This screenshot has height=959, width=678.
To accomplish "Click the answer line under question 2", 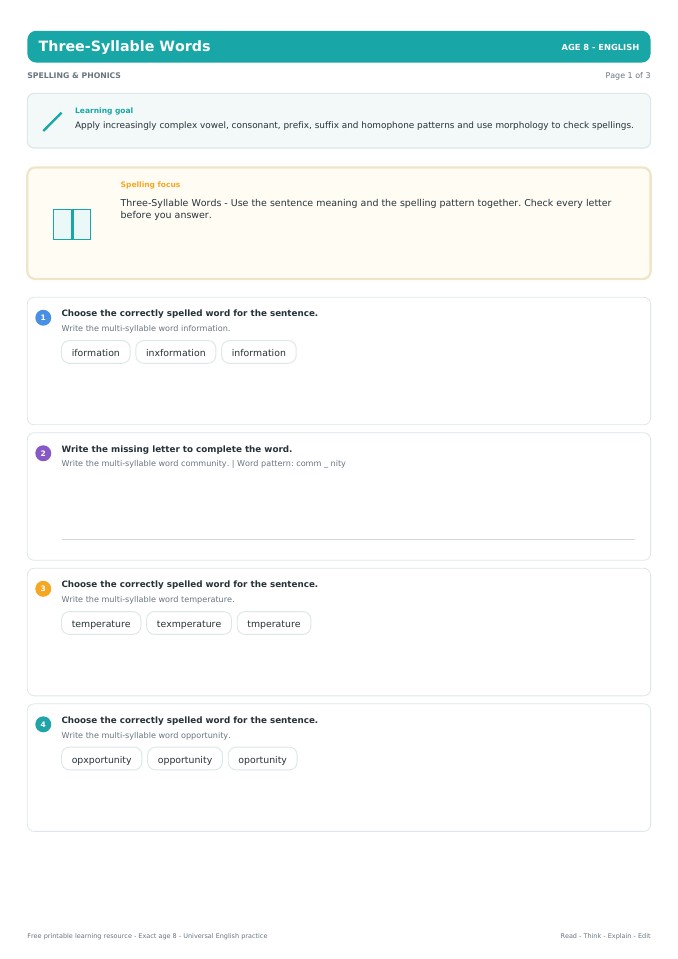I will tap(348, 539).
